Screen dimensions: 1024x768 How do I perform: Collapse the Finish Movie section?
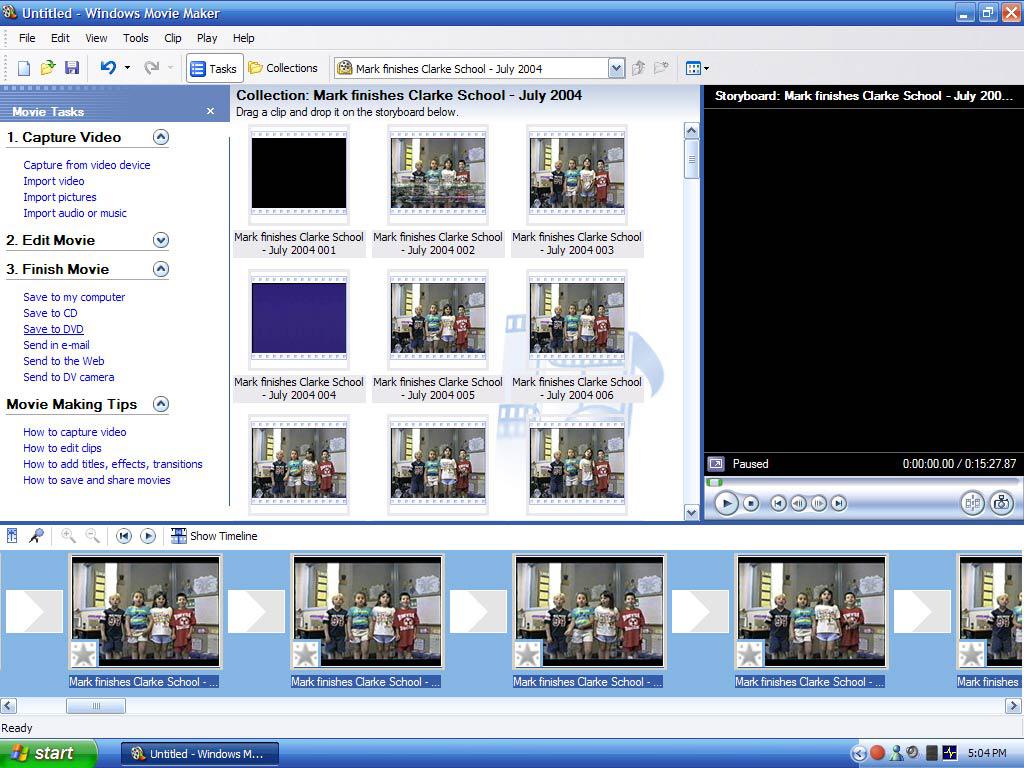(x=161, y=269)
